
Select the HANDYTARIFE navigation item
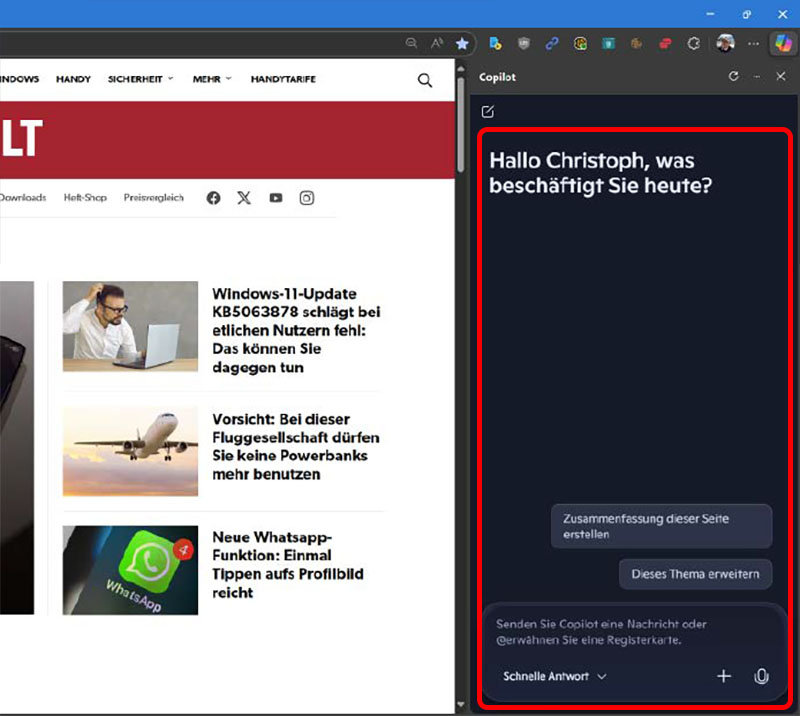(x=284, y=79)
